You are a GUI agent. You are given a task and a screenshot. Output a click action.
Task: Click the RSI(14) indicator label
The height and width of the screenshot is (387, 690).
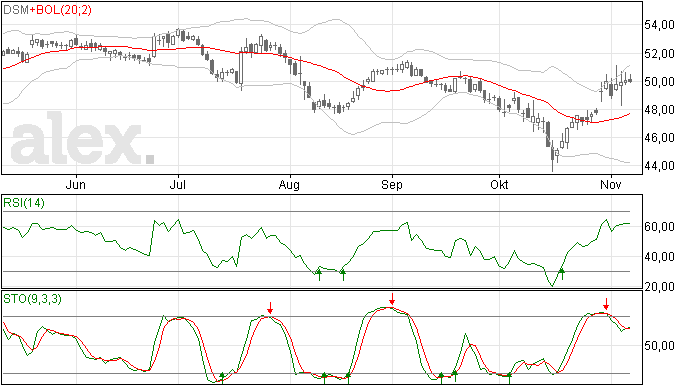24,203
